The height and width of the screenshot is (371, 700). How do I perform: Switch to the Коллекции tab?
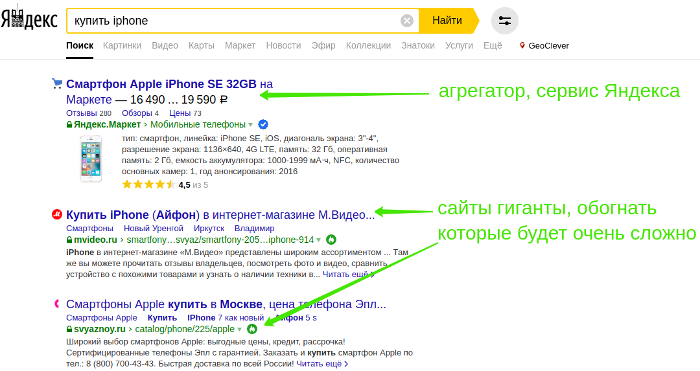(368, 46)
